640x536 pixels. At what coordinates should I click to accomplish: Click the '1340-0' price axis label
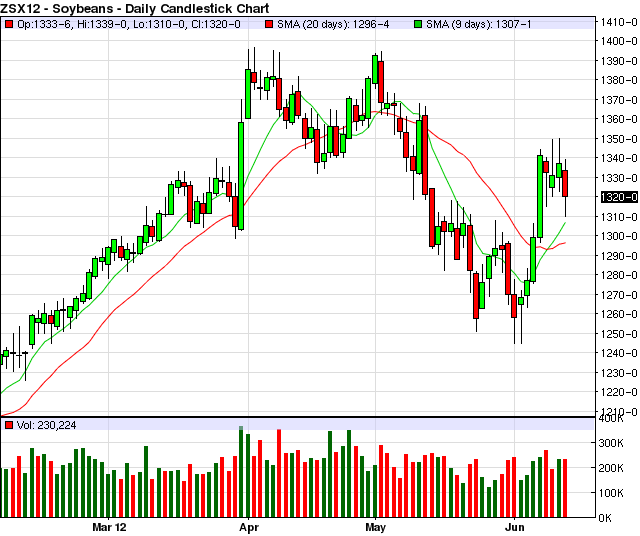[619, 158]
